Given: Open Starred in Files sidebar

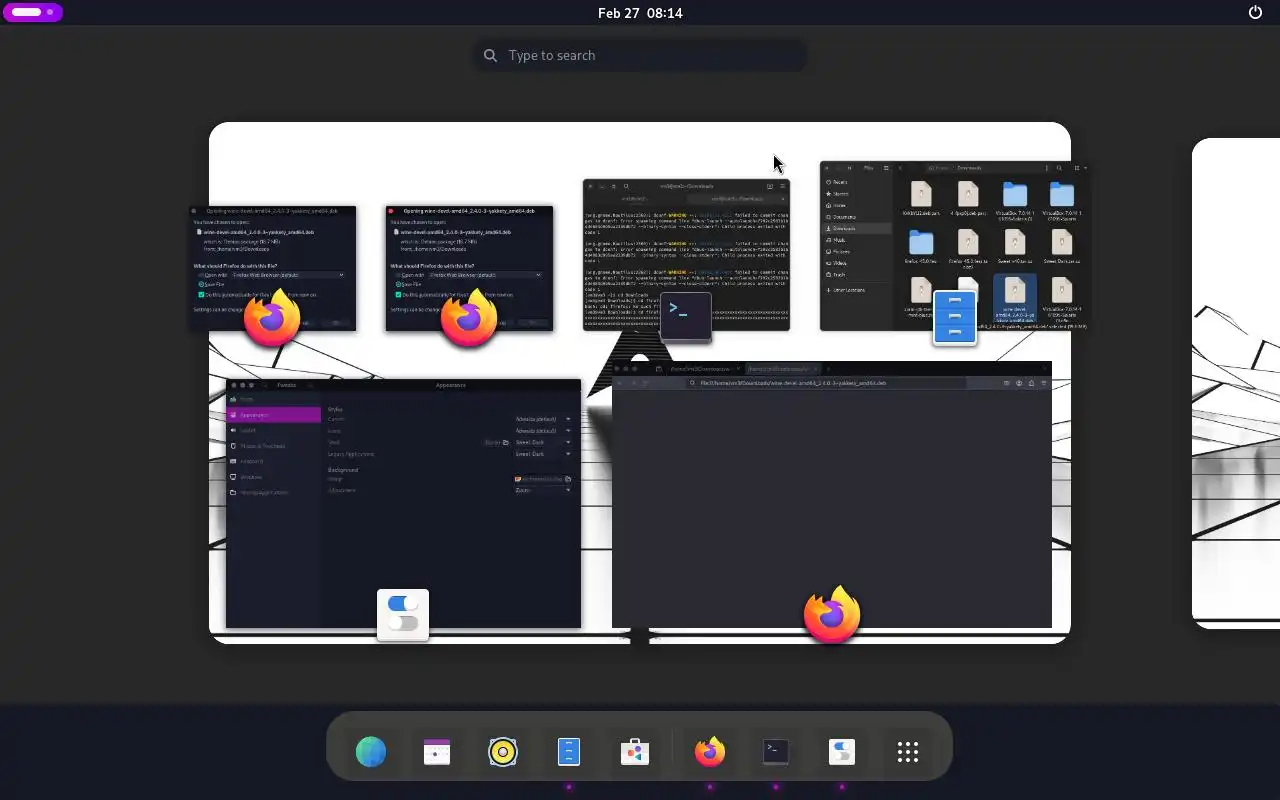Looking at the screenshot, I should click(x=855, y=194).
